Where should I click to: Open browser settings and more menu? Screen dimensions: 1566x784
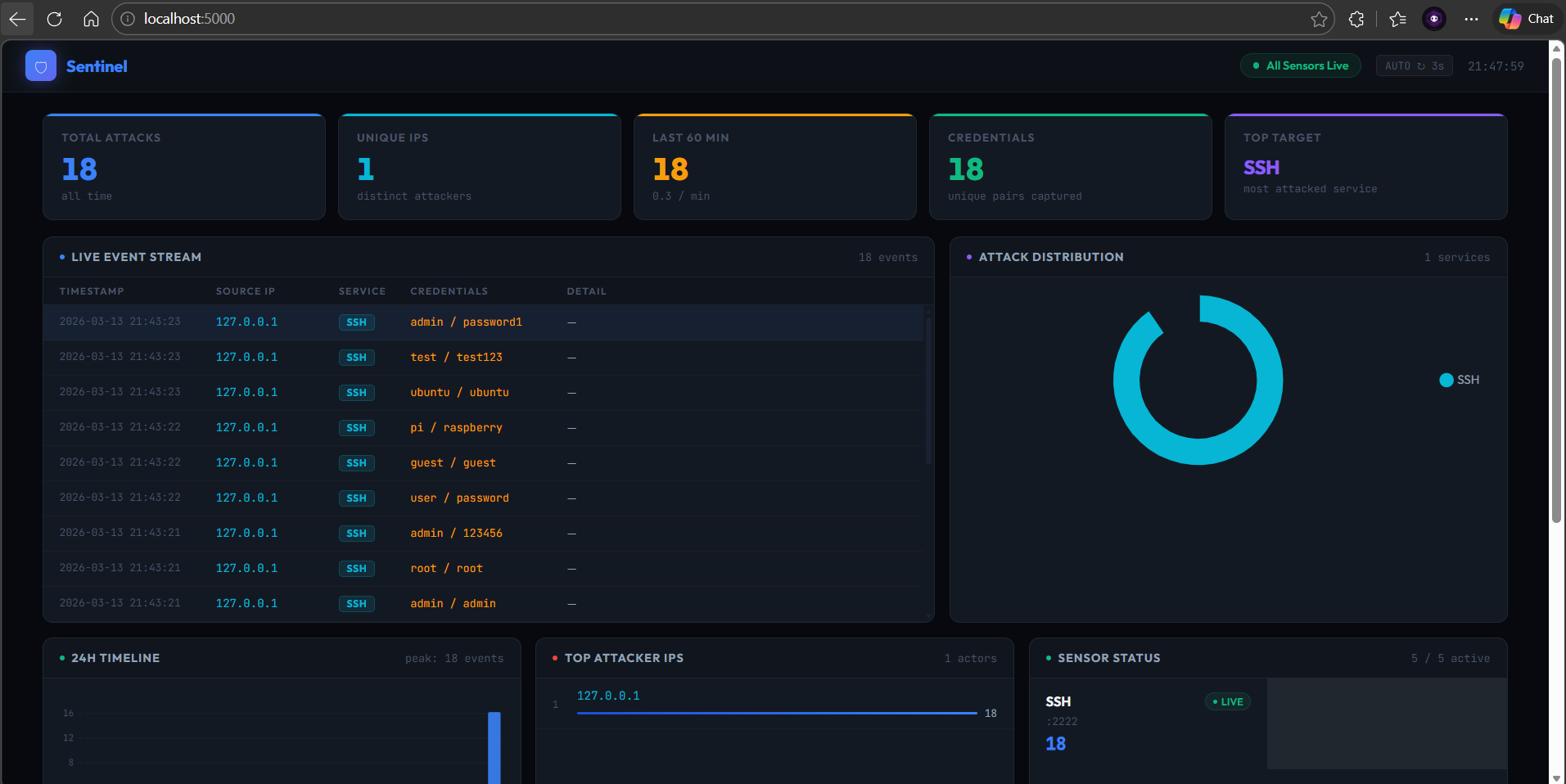pos(1471,19)
